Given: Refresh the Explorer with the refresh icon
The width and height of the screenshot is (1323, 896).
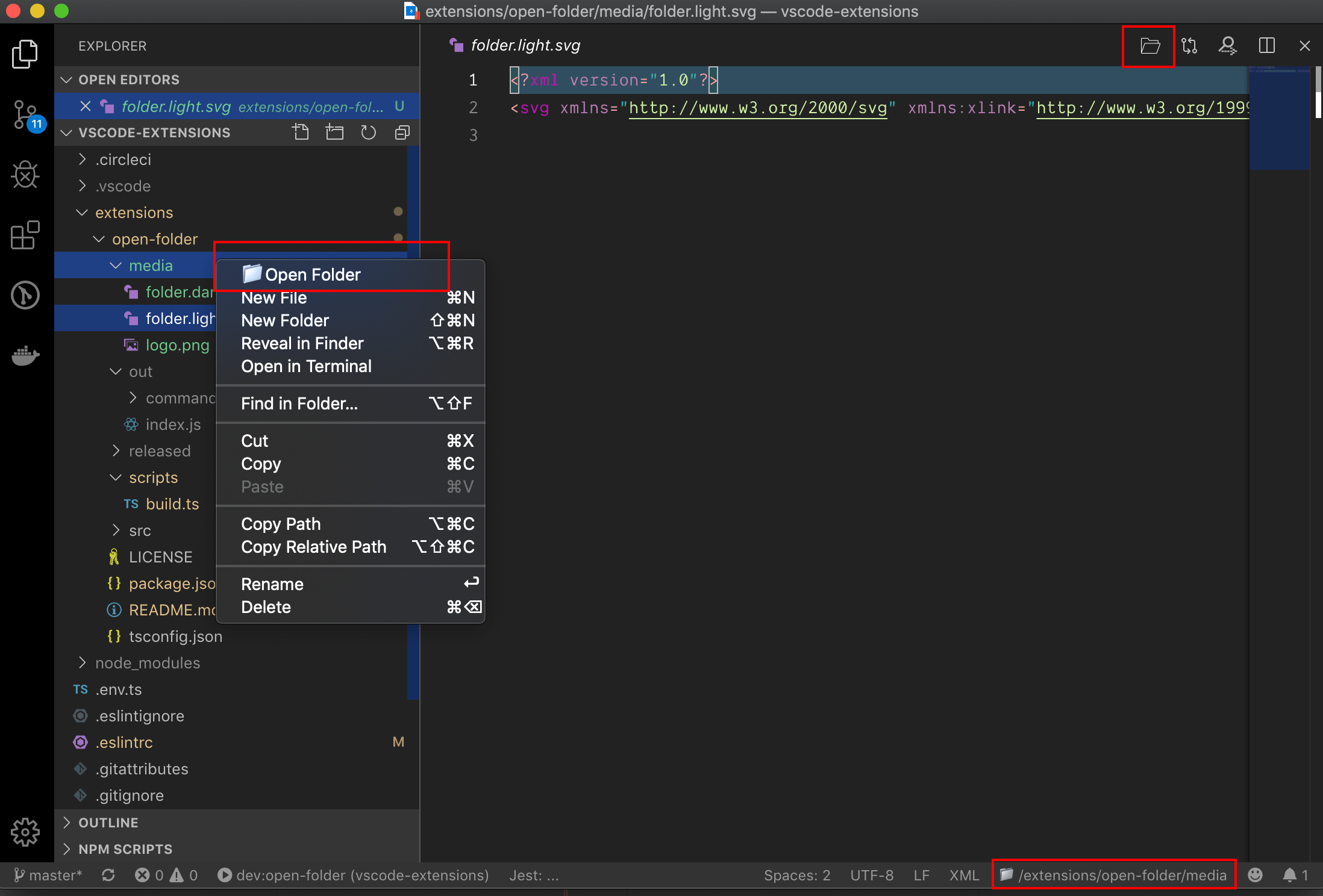Looking at the screenshot, I should (x=368, y=132).
